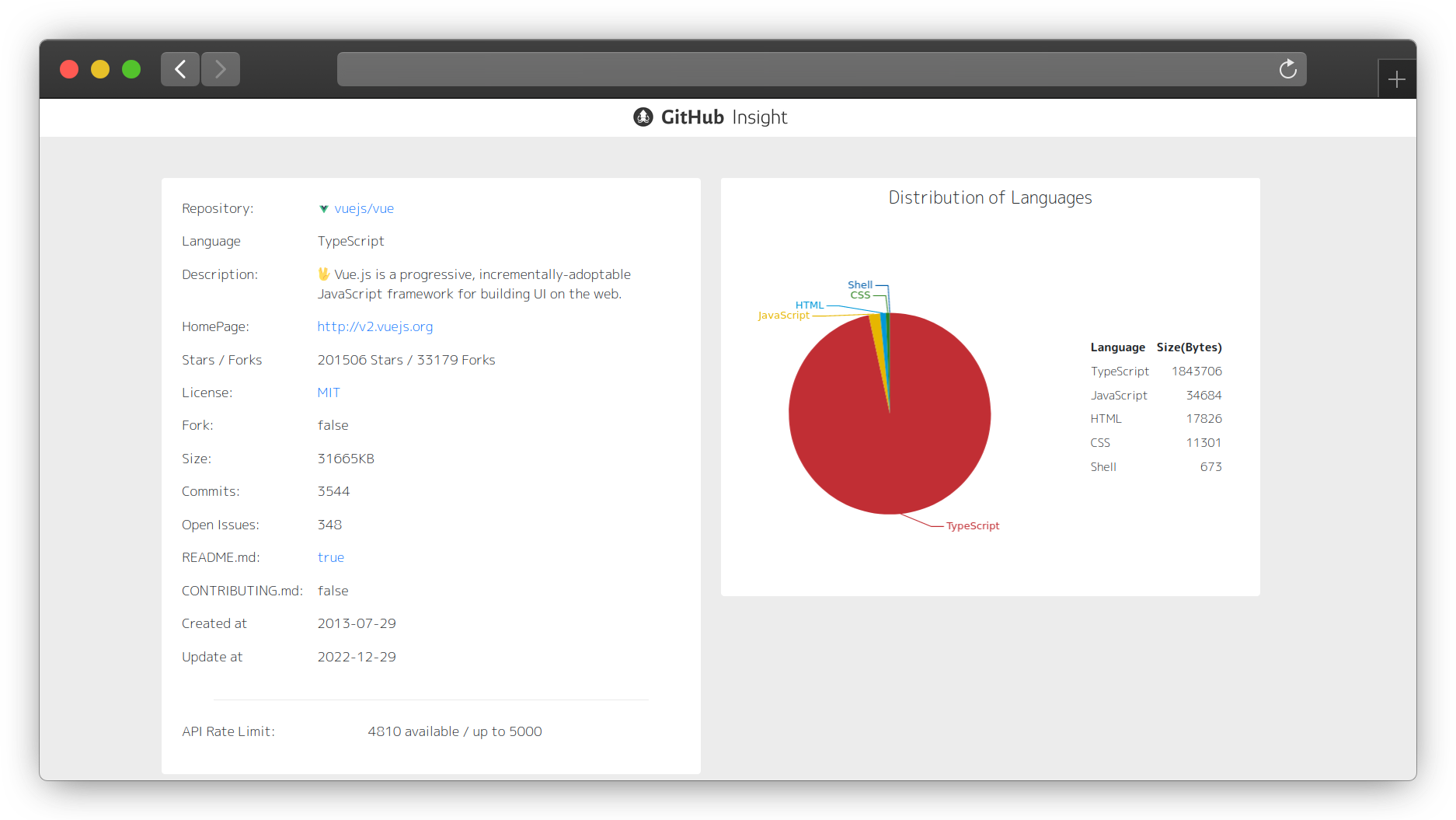Click the Repository: label

point(218,208)
